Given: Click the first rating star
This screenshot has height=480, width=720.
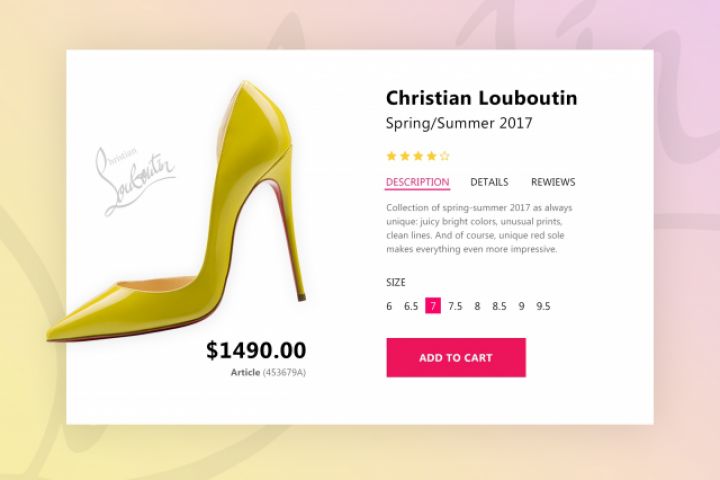Looking at the screenshot, I should [391, 156].
